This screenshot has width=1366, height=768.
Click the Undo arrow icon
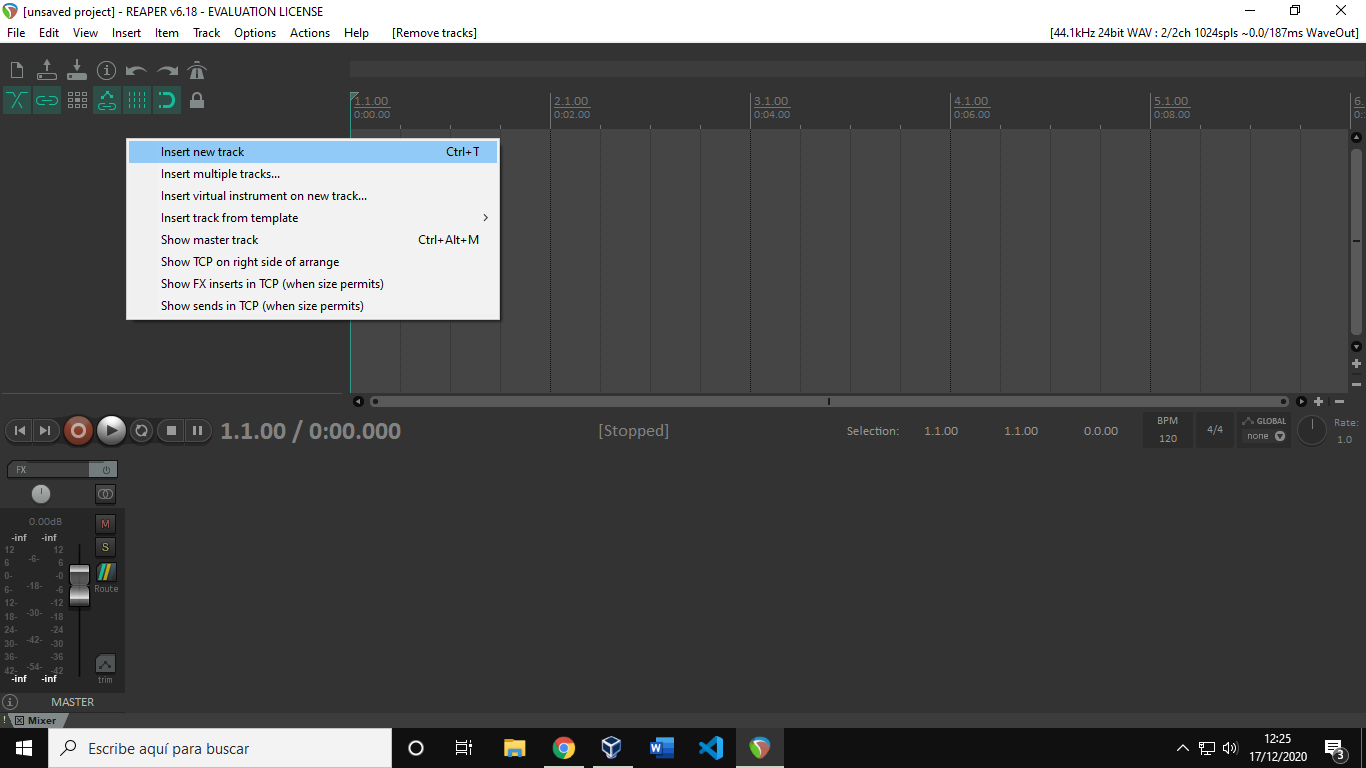(137, 70)
